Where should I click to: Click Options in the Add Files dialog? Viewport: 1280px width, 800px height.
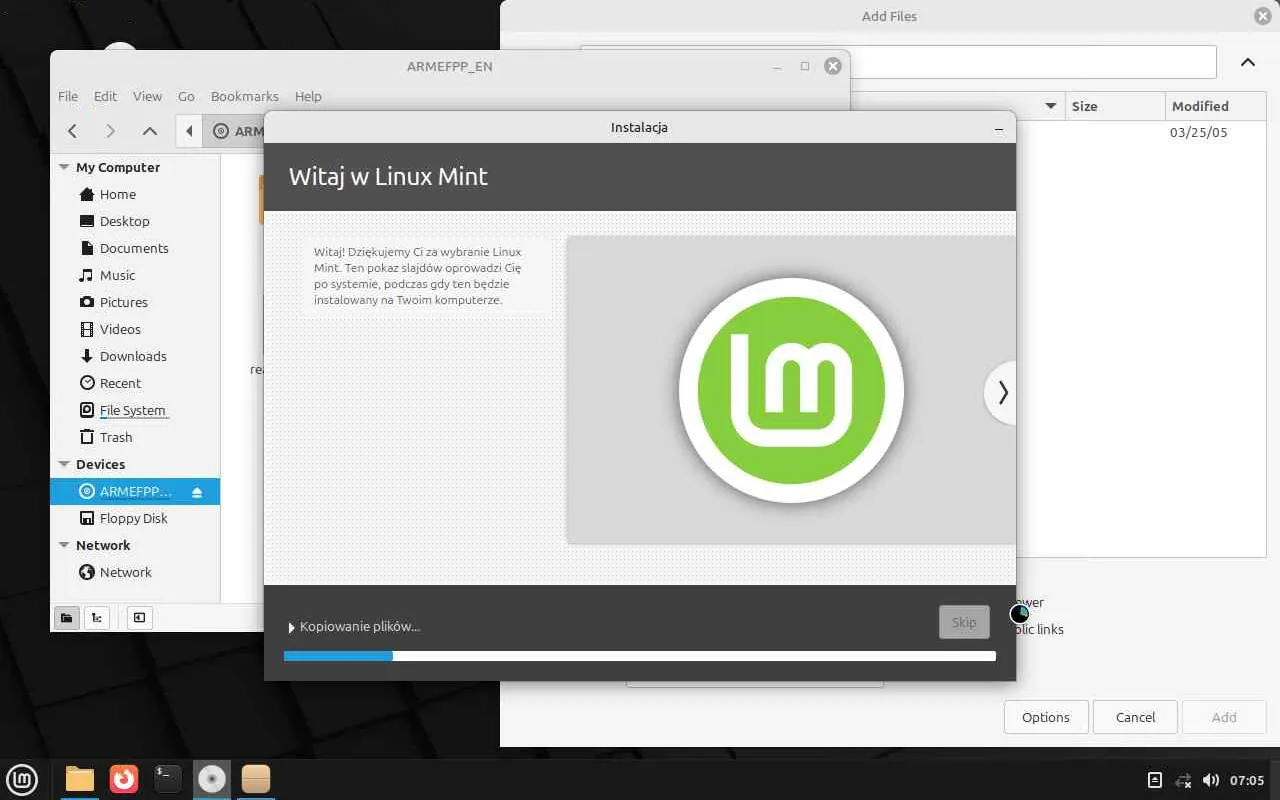1046,717
